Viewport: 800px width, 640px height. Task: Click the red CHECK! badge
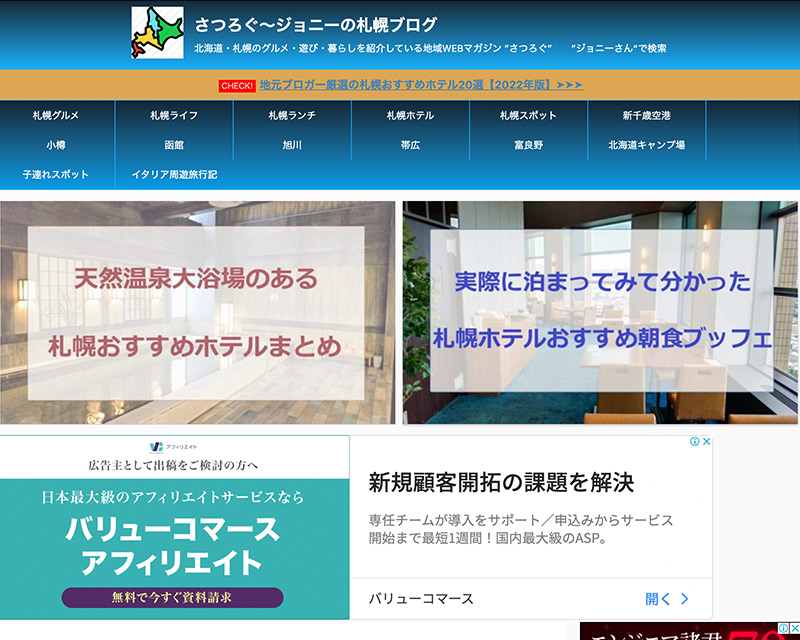pyautogui.click(x=237, y=86)
